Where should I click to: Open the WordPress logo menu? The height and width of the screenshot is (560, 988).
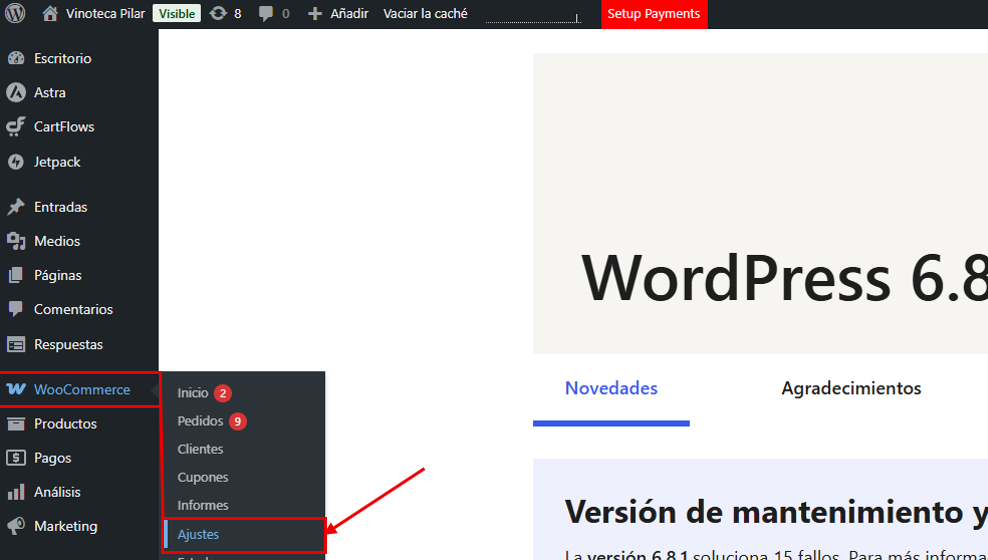tap(15, 13)
